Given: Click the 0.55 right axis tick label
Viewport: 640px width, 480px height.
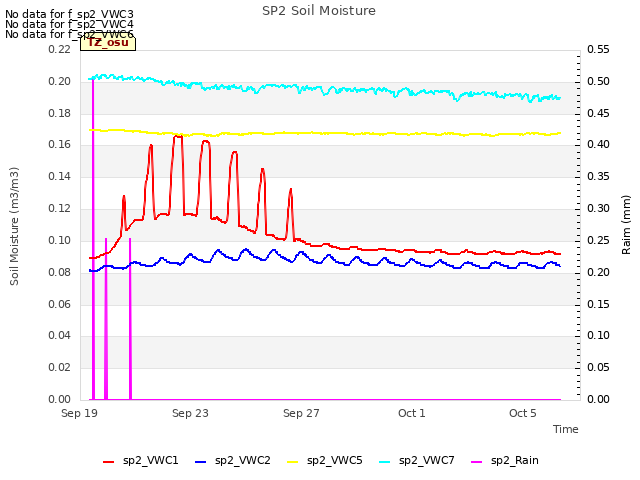Looking at the screenshot, I should point(598,49).
